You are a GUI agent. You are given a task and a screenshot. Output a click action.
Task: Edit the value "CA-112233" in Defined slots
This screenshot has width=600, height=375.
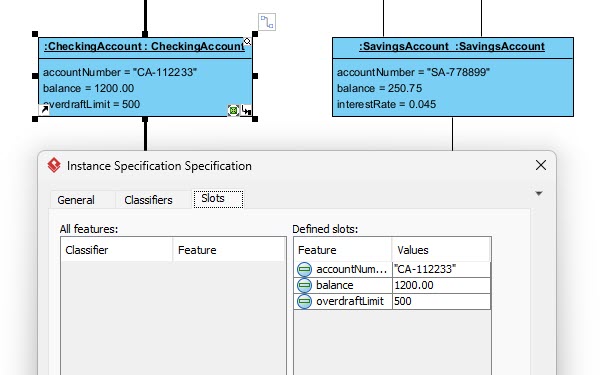pos(441,269)
